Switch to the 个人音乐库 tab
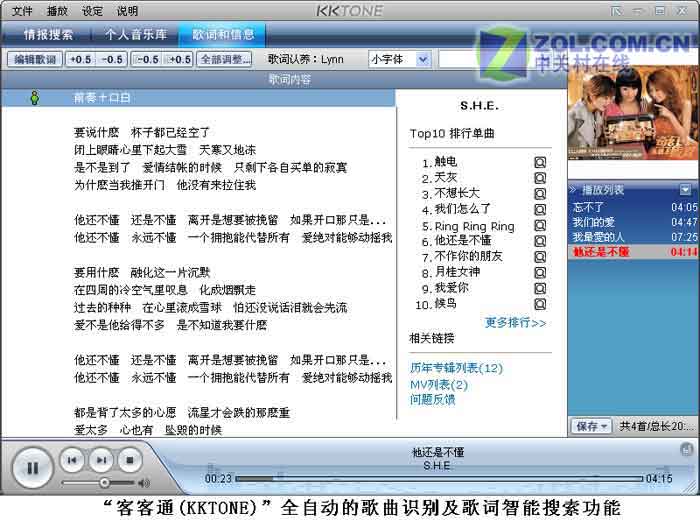 tap(136, 34)
